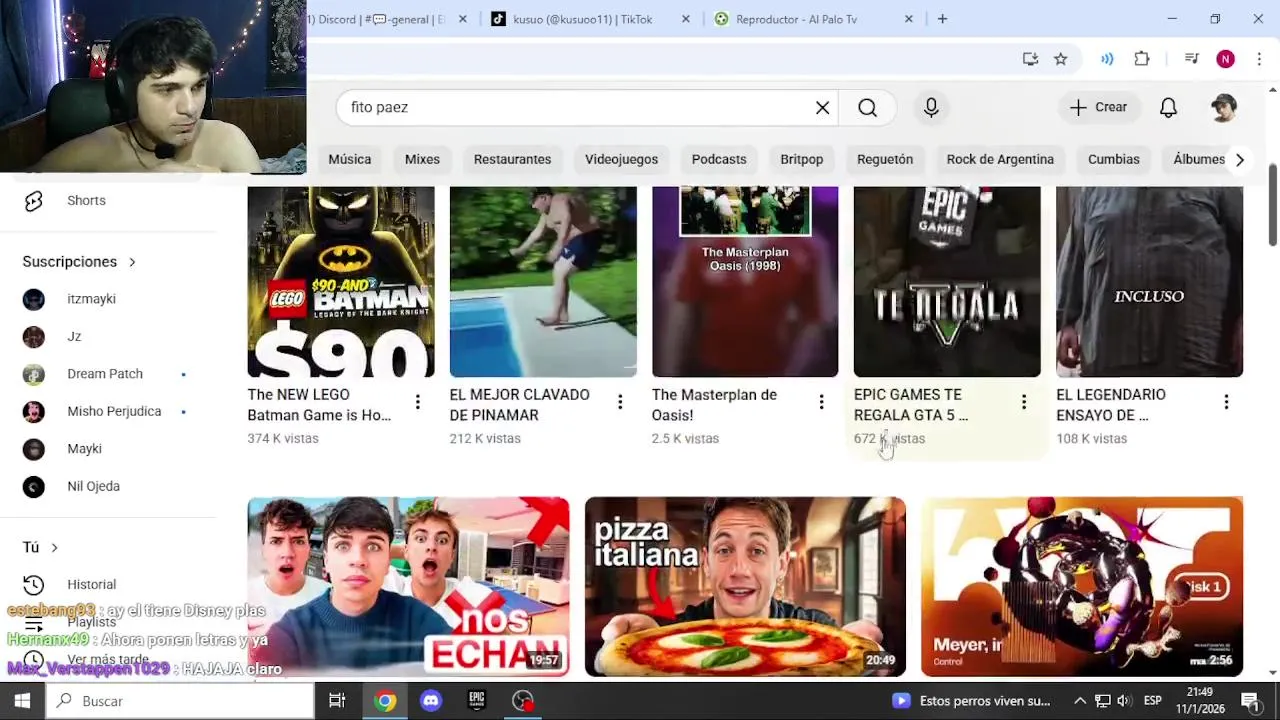
Task: Open Epic Games launcher from taskbar
Action: [x=477, y=701]
